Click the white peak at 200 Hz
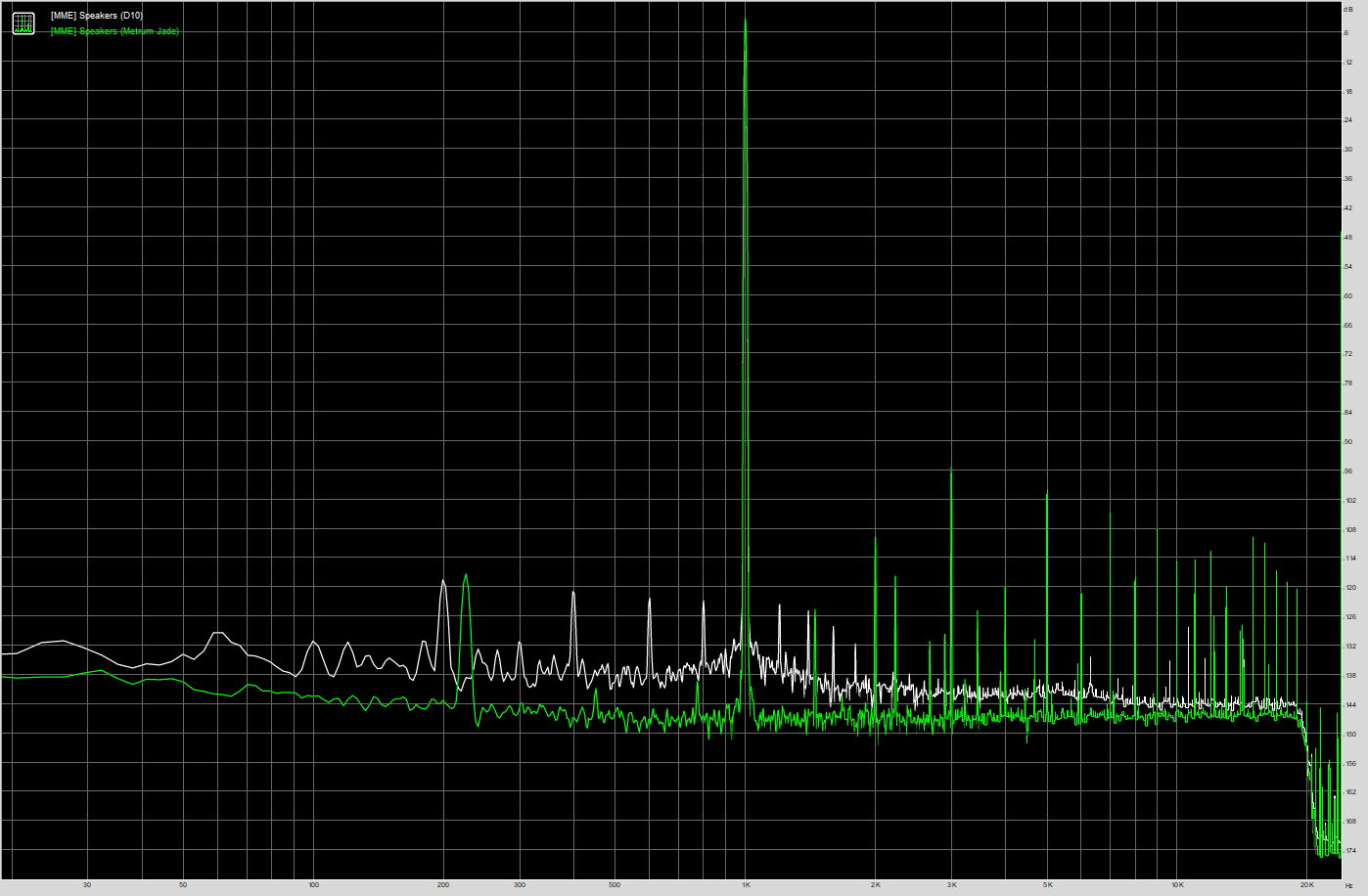Screen dimensions: 1368x896 pos(443,581)
